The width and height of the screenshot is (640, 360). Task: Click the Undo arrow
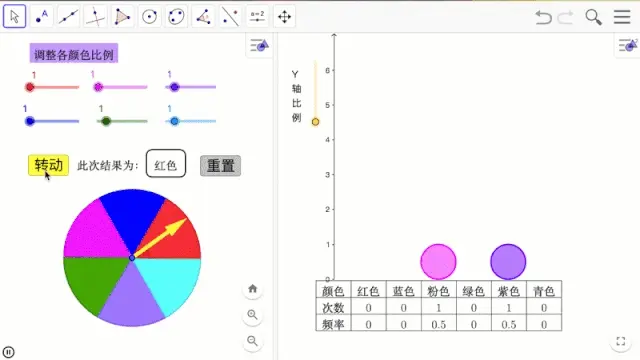[x=544, y=18]
